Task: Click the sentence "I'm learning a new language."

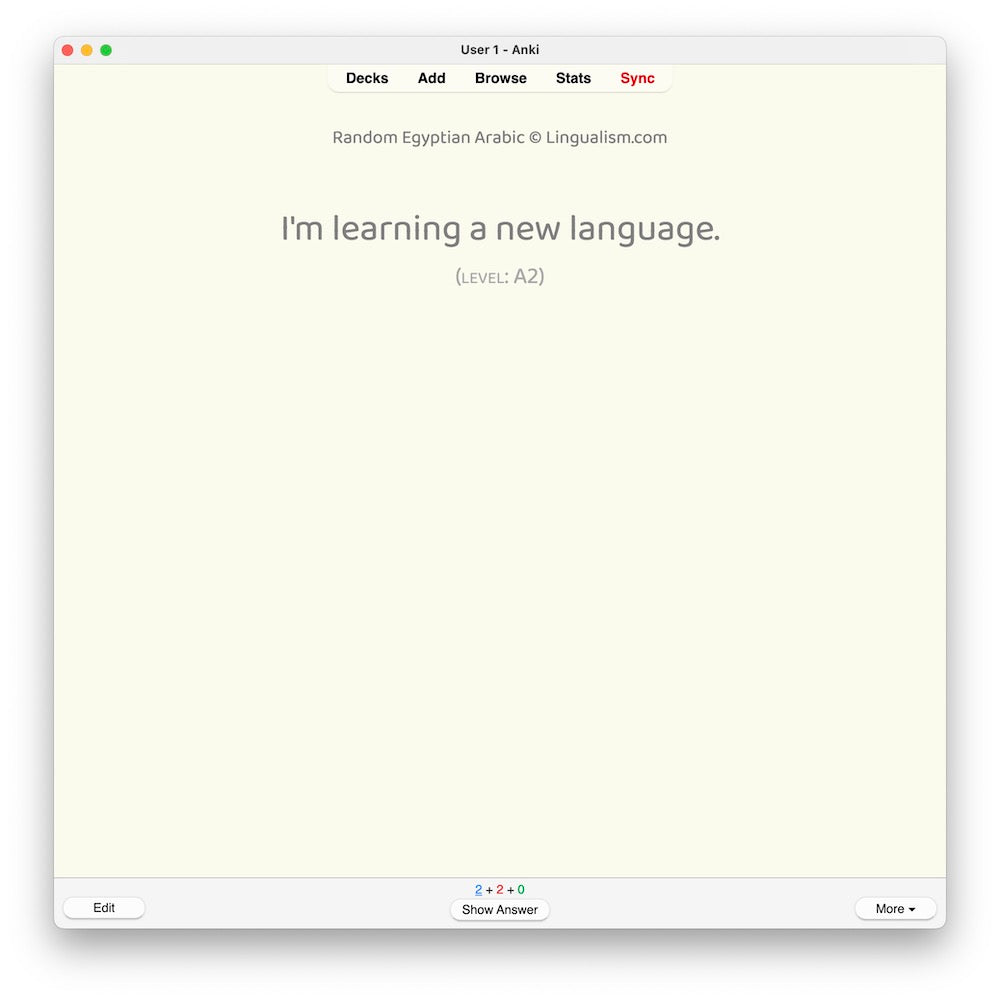Action: (500, 229)
